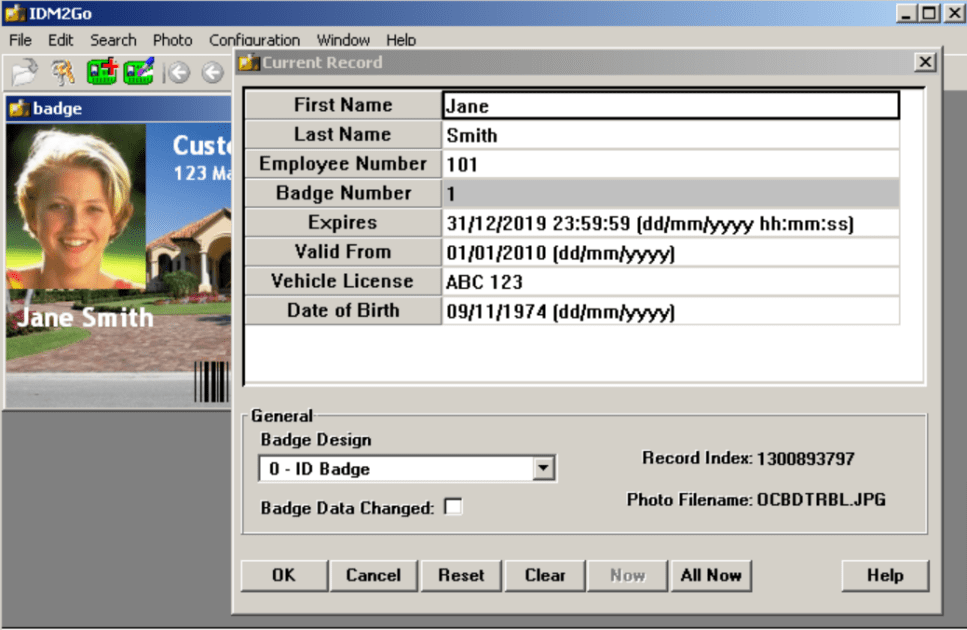967x630 pixels.
Task: Open the Configuration menu
Action: [x=254, y=40]
